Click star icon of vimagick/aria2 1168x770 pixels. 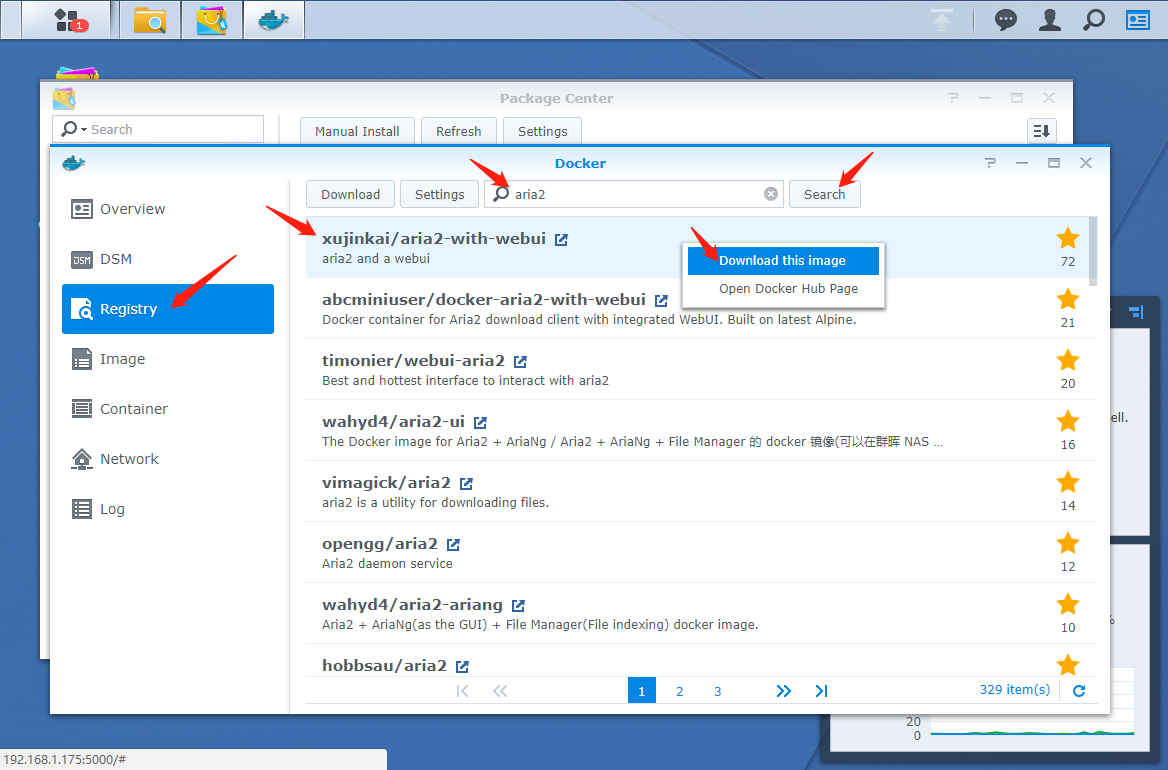pyautogui.click(x=1068, y=483)
